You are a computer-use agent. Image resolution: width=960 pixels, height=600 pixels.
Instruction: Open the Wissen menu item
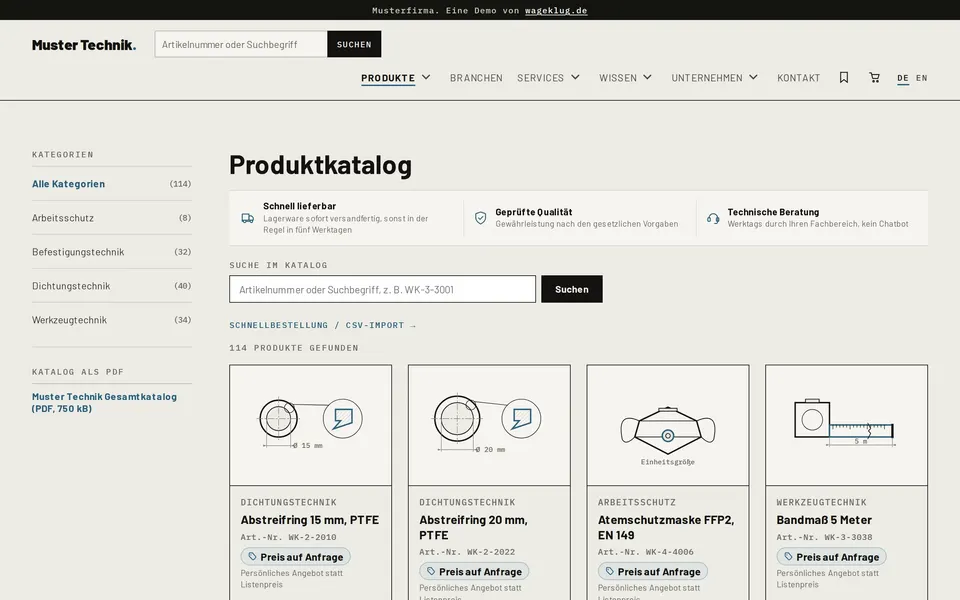(618, 78)
